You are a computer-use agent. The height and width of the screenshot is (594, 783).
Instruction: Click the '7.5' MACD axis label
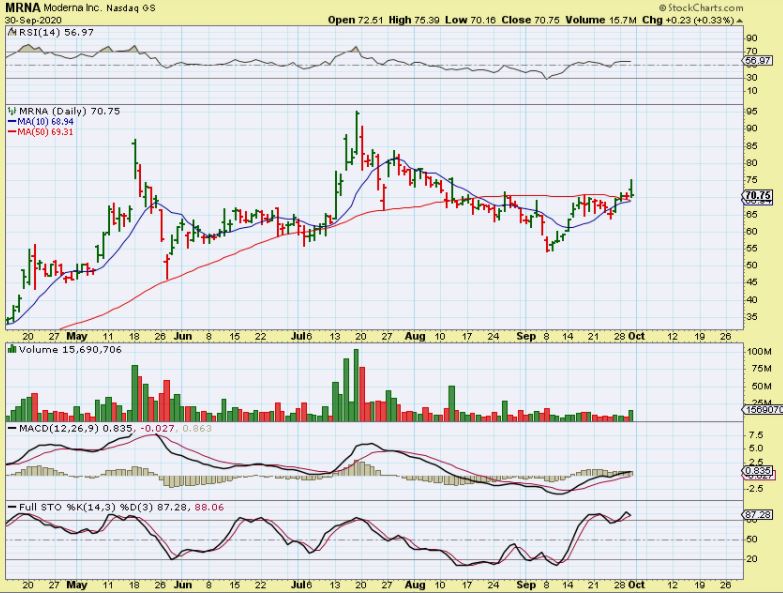pos(755,435)
